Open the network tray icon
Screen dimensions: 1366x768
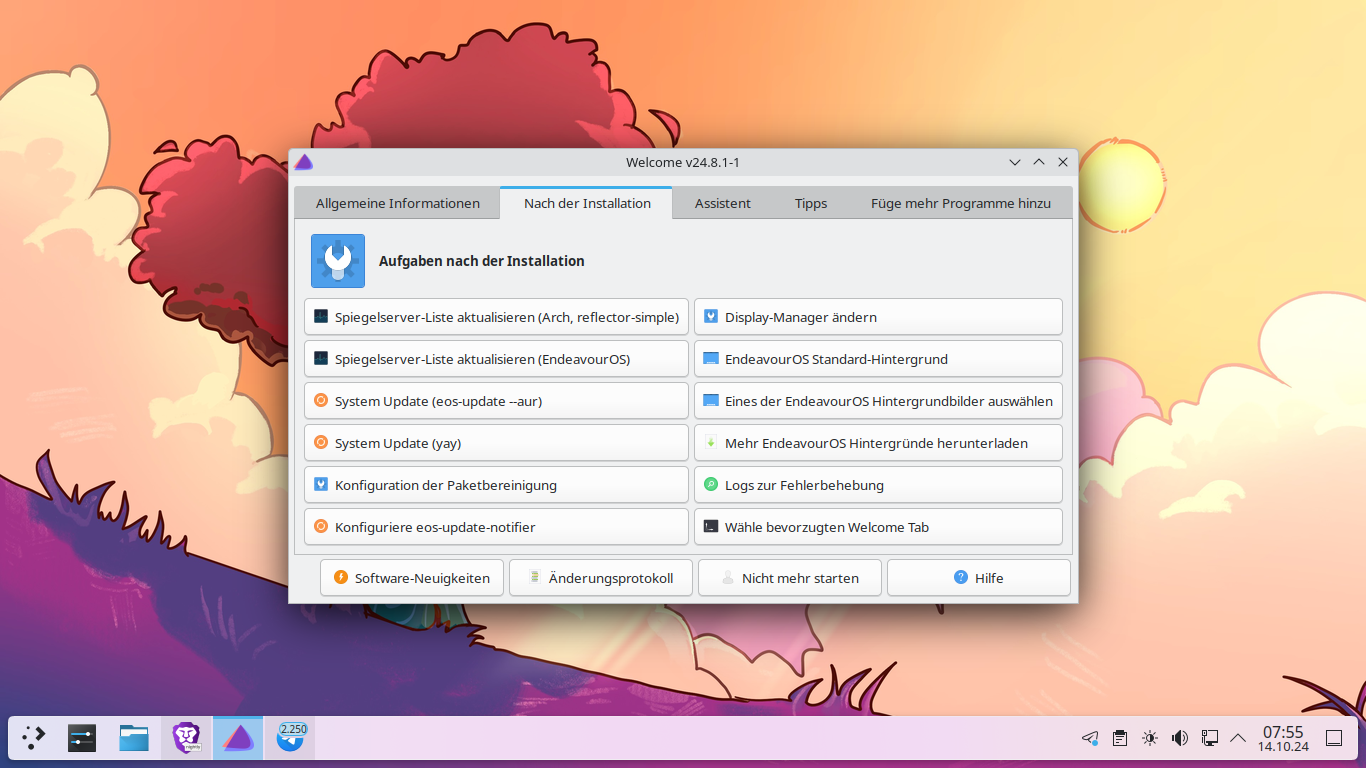tap(1209, 738)
